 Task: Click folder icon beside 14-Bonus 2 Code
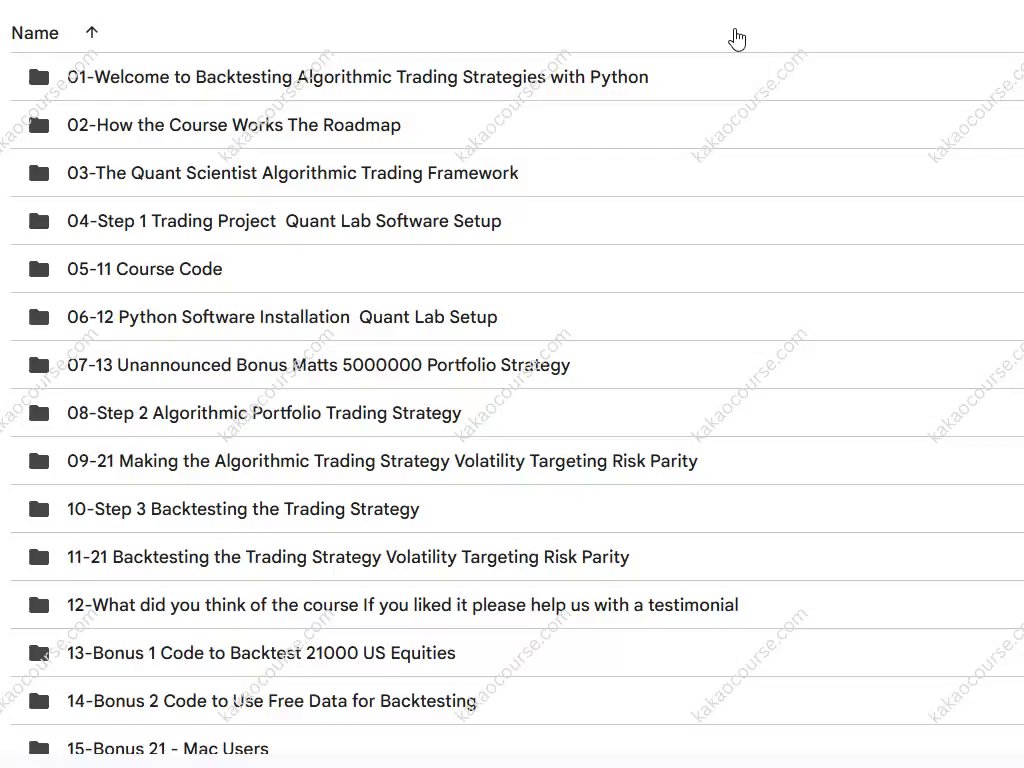pyautogui.click(x=39, y=701)
